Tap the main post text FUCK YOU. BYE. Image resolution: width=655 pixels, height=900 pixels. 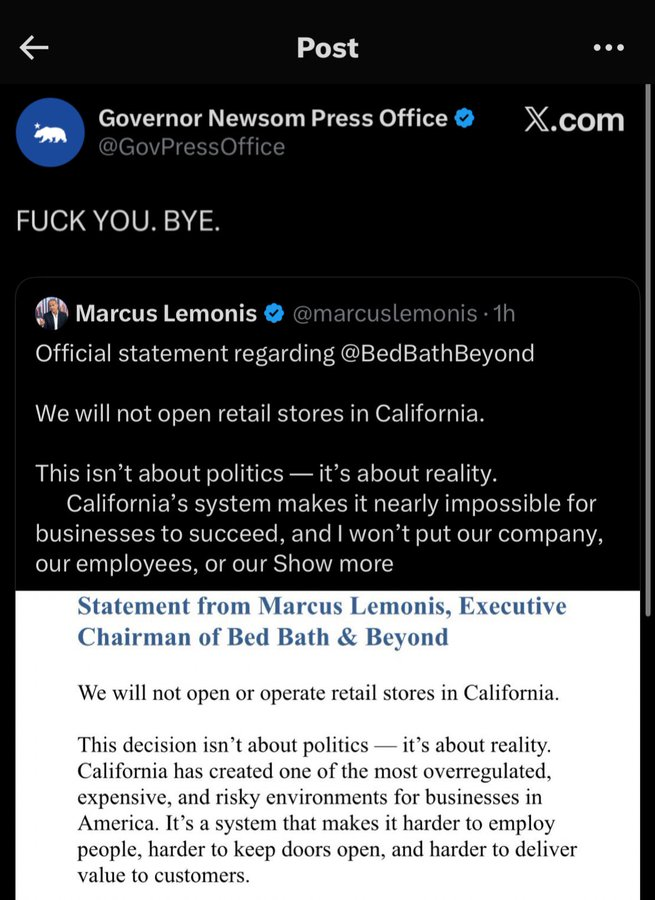click(x=118, y=221)
